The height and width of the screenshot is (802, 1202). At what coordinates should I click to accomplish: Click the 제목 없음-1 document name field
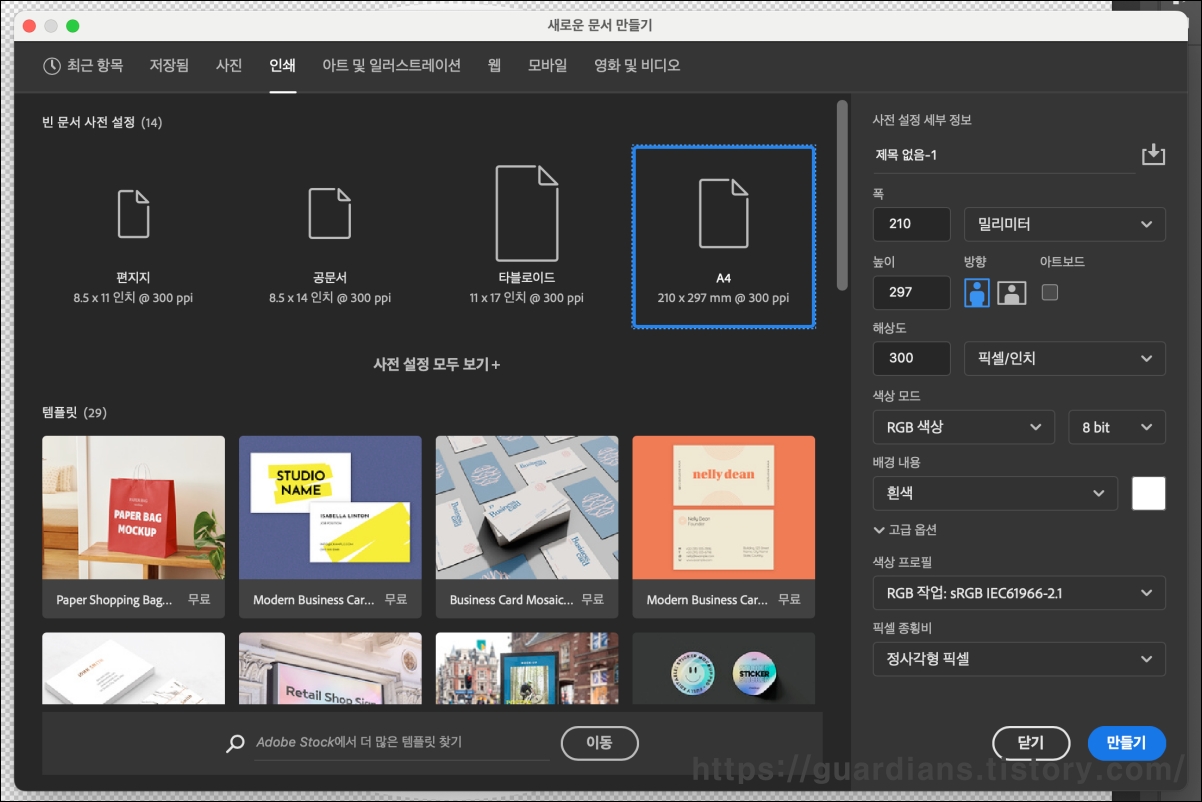pyautogui.click(x=1004, y=155)
